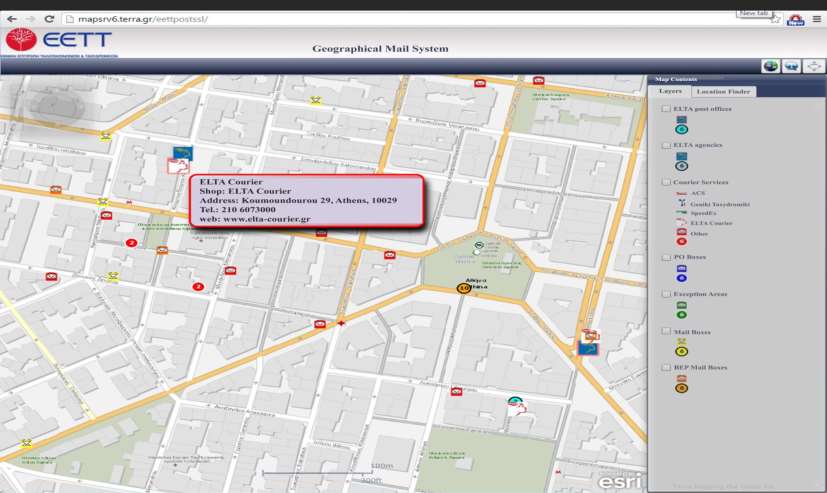Viewport: 827px width, 493px height.
Task: Click the SpeedEx legend icon
Action: point(681,213)
